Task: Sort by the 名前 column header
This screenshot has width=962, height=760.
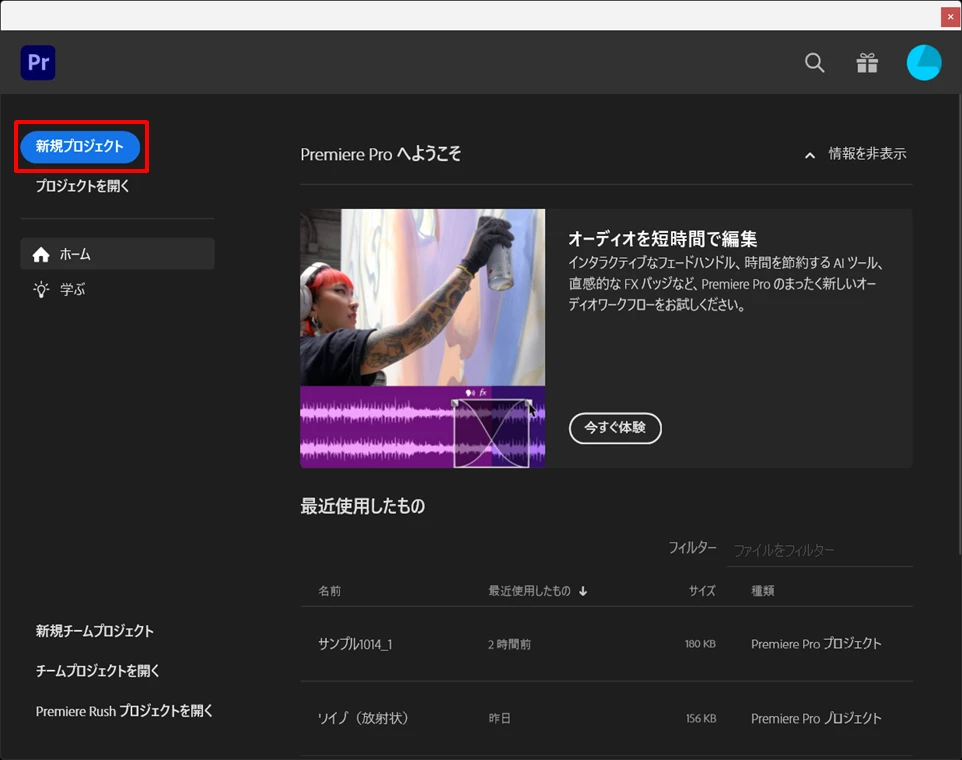Action: [329, 591]
